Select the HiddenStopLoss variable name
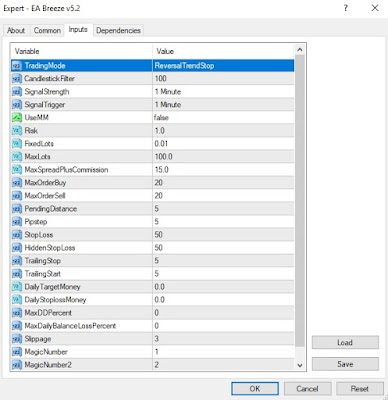This screenshot has width=388, height=400. pos(50,248)
